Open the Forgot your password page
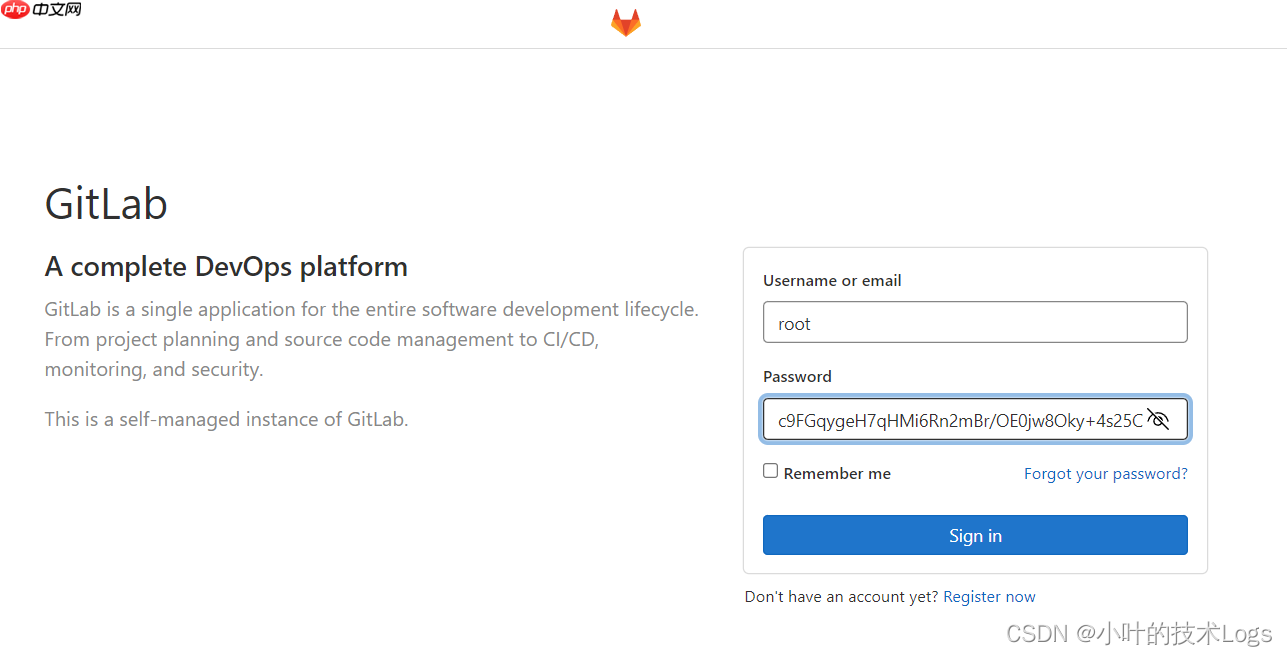 click(x=1105, y=473)
